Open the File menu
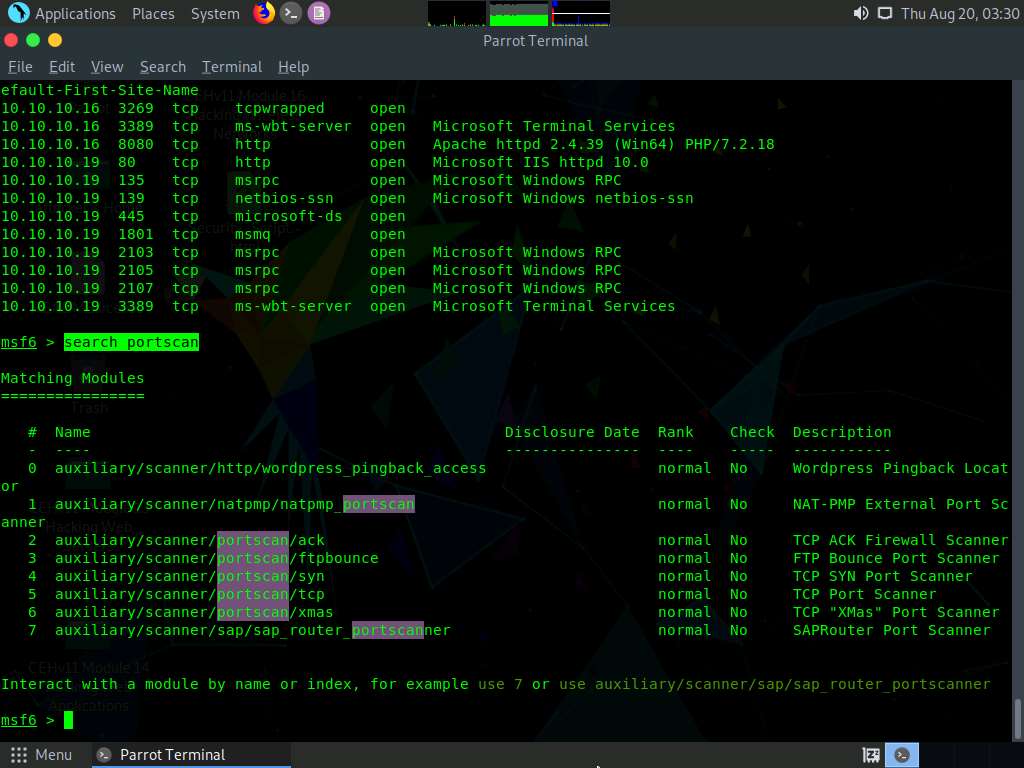 [x=20, y=67]
